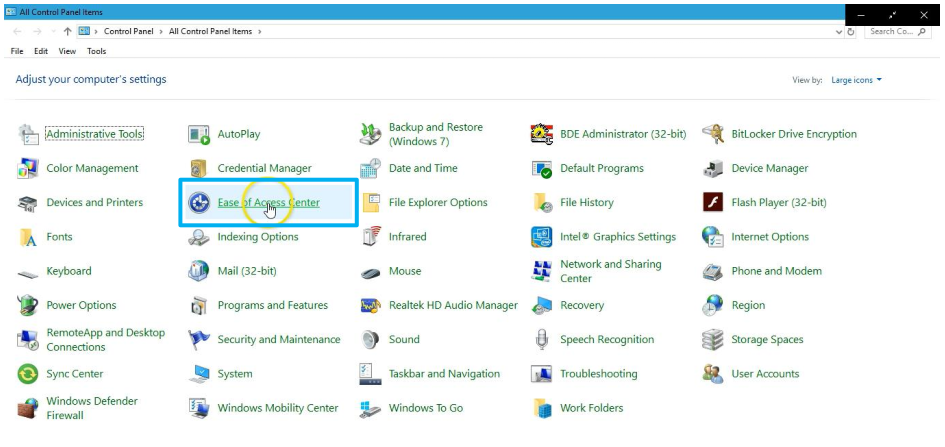945x447 pixels.
Task: Open the Windows Defender Firewall icon
Action: pyautogui.click(x=28, y=408)
